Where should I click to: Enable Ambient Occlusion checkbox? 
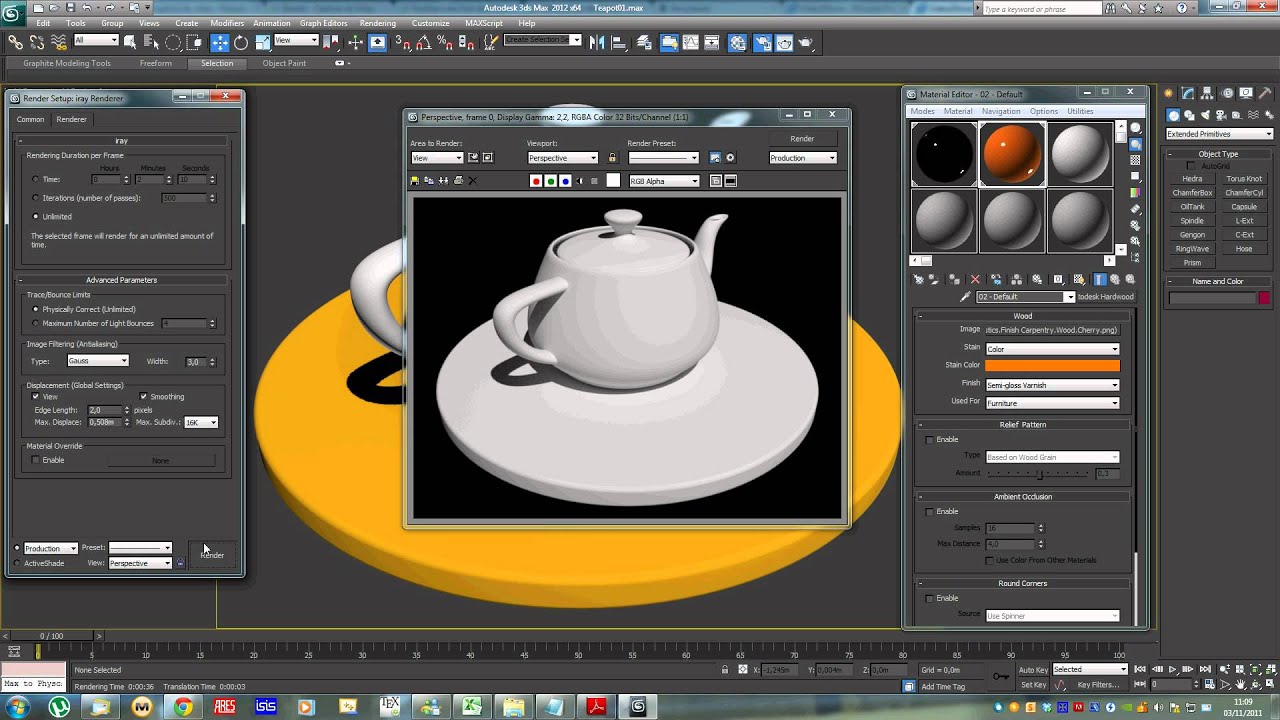click(x=930, y=512)
